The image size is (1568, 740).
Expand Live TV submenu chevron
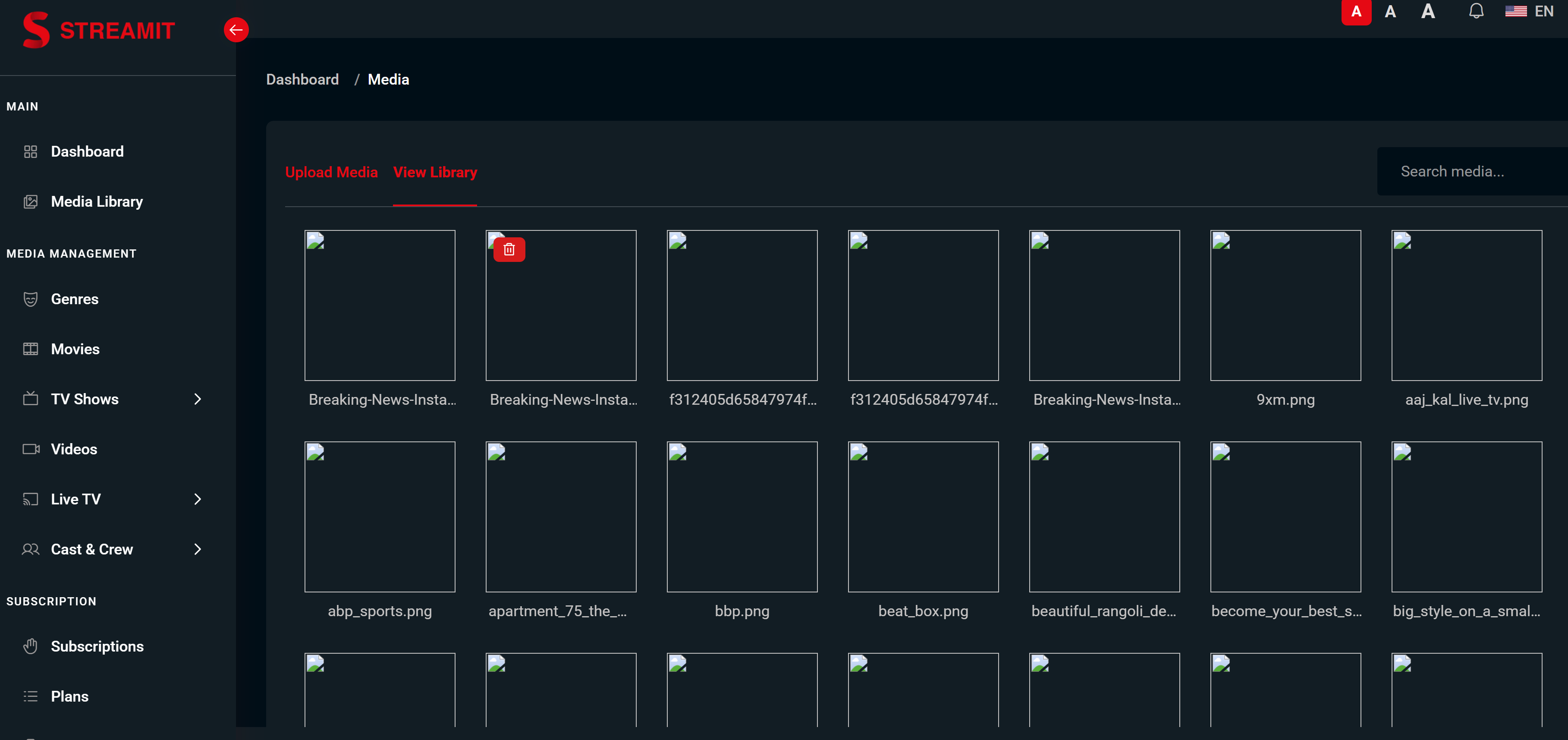coord(197,499)
